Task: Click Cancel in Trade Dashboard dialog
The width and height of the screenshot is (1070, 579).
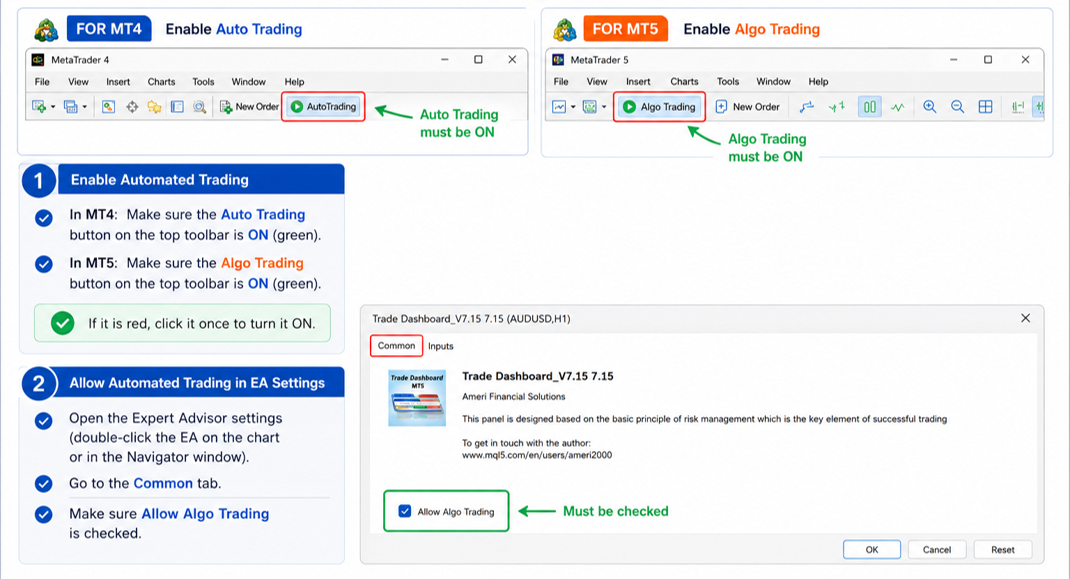Action: pos(937,550)
